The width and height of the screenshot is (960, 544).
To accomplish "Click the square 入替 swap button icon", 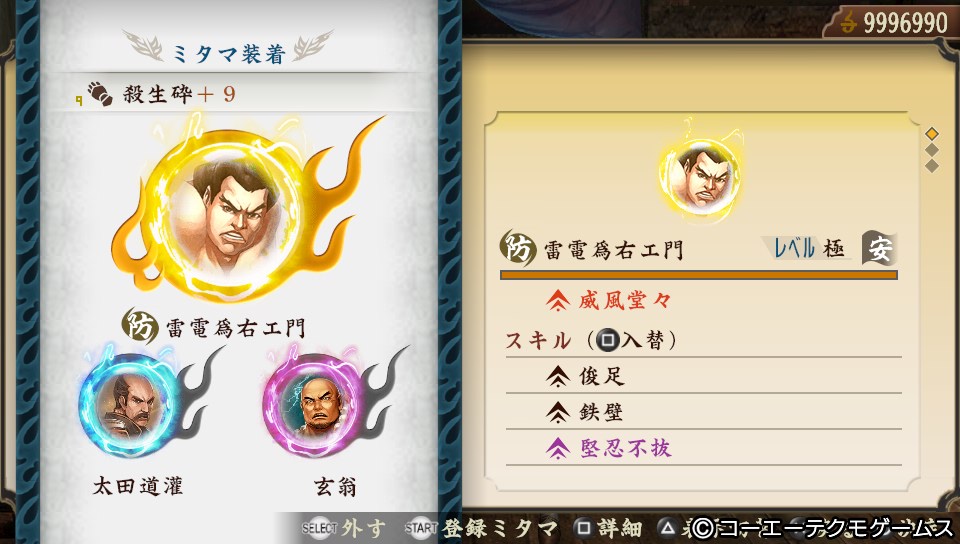I will tap(607, 340).
